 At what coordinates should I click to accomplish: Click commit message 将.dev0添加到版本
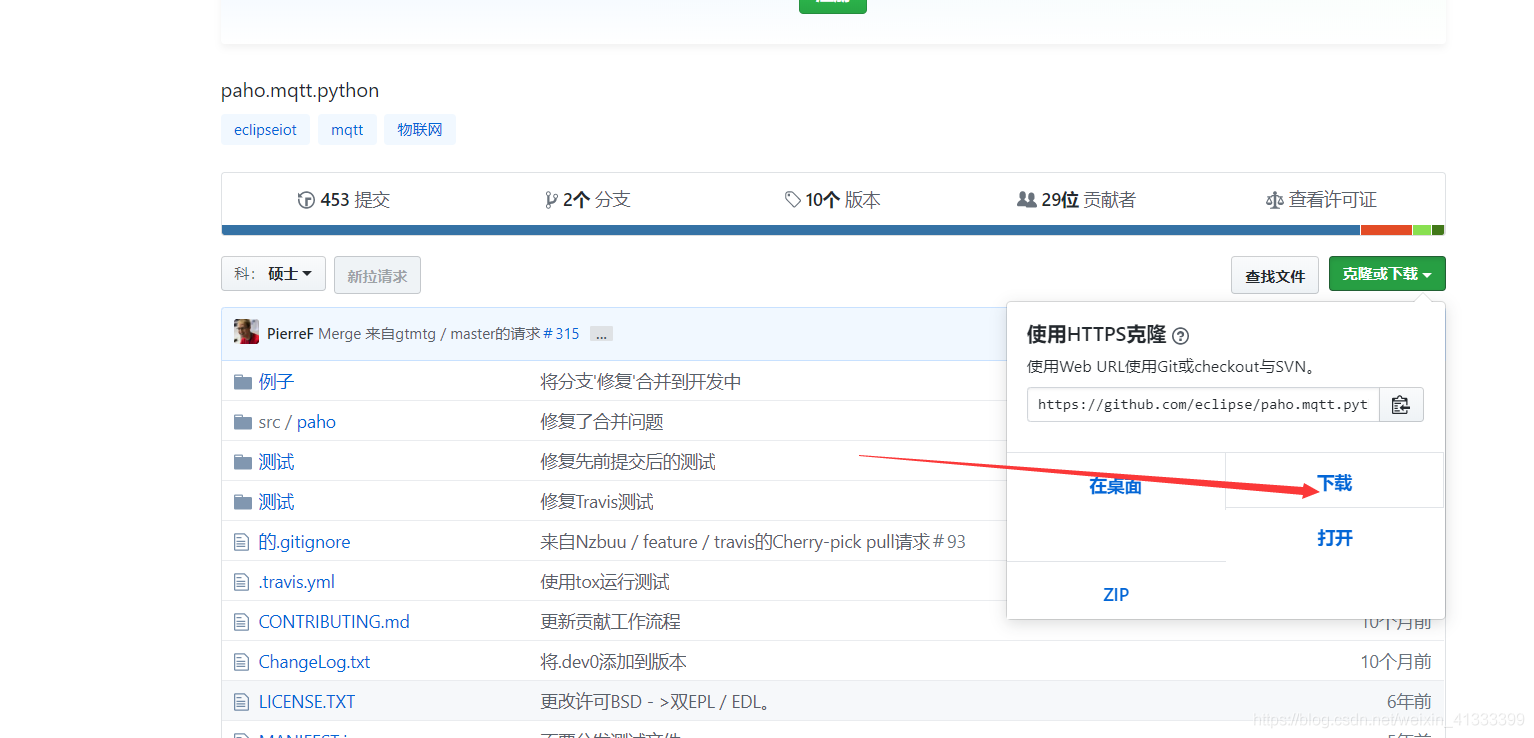(614, 662)
